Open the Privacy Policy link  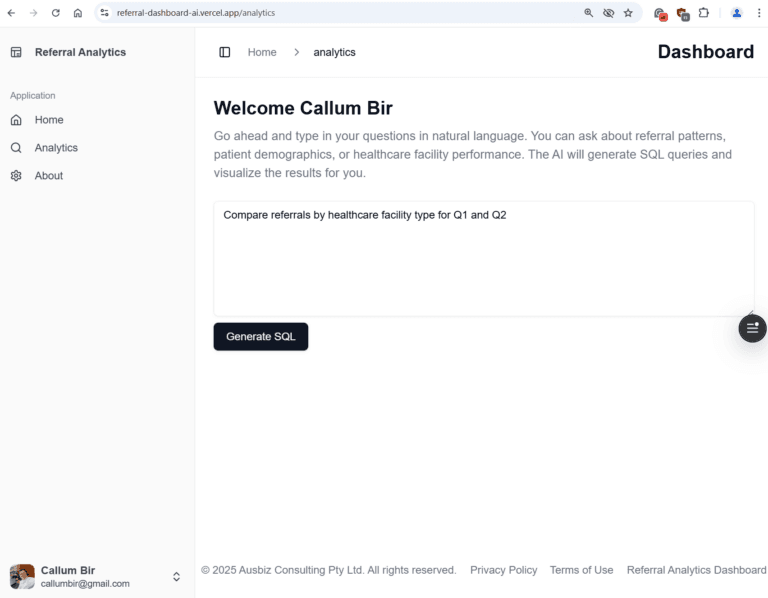tap(503, 570)
